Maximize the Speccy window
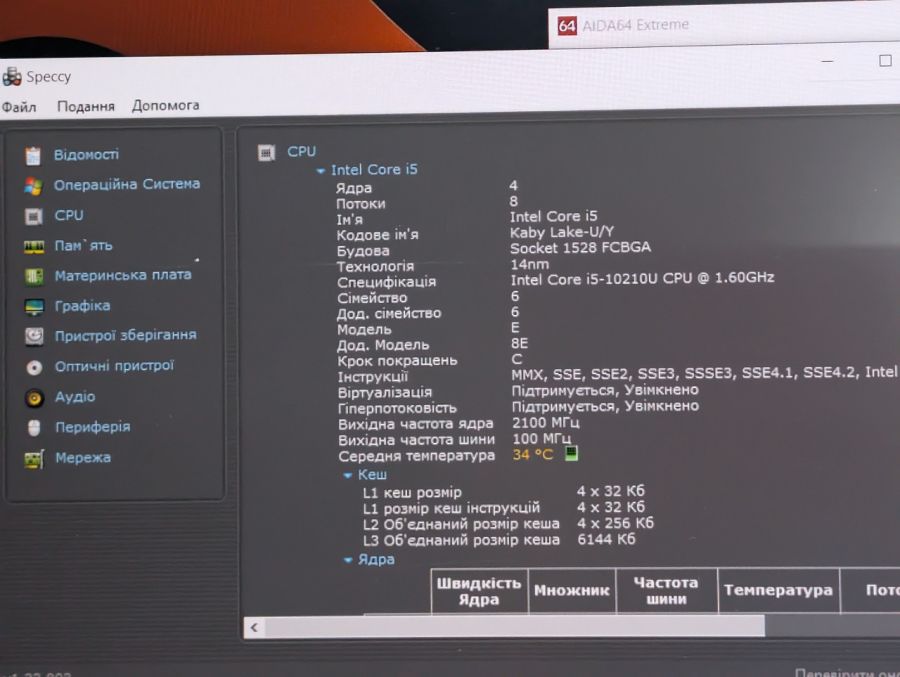The width and height of the screenshot is (900, 677). [x=885, y=60]
